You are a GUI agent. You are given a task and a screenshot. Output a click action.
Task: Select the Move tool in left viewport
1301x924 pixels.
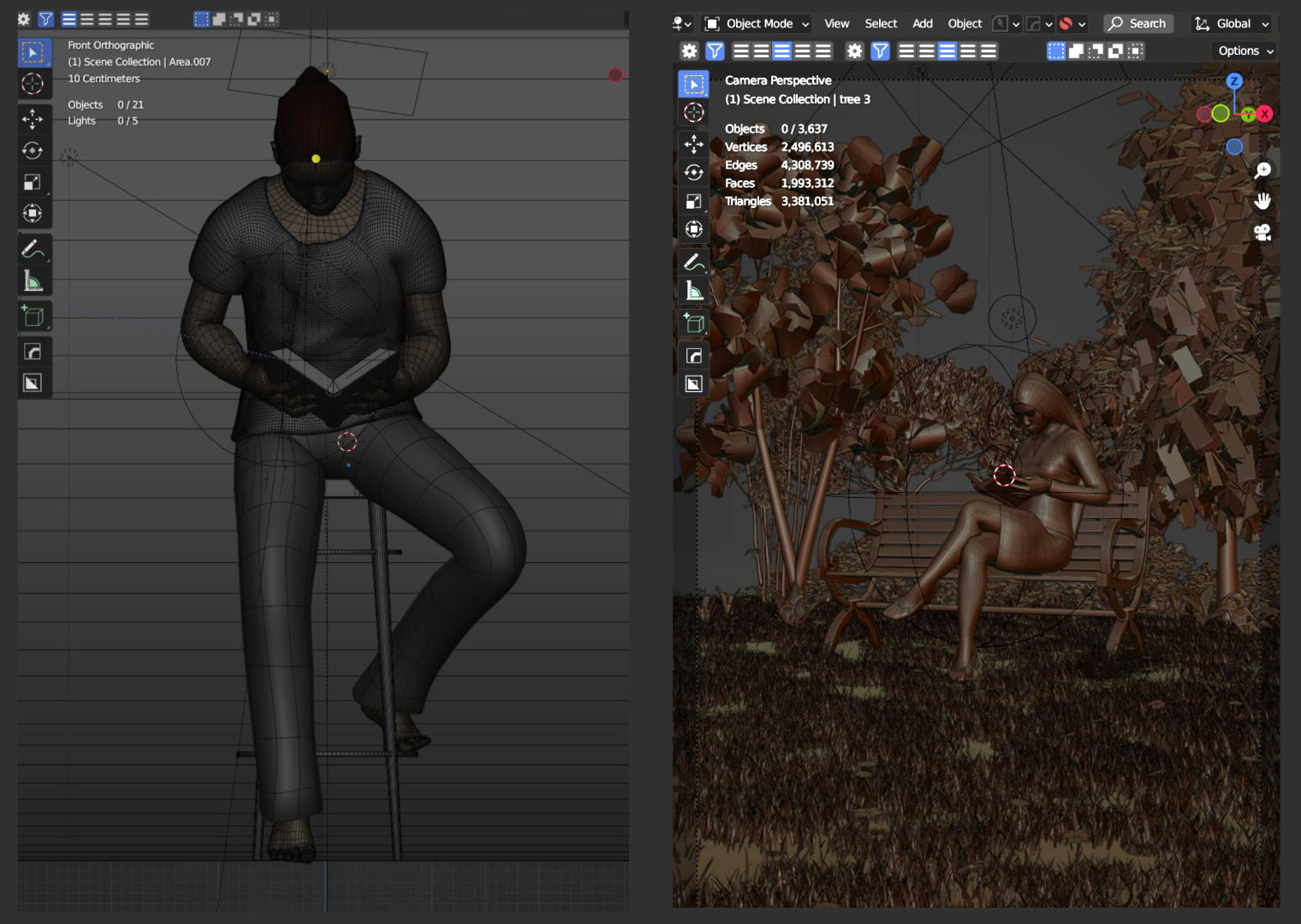pos(33,118)
